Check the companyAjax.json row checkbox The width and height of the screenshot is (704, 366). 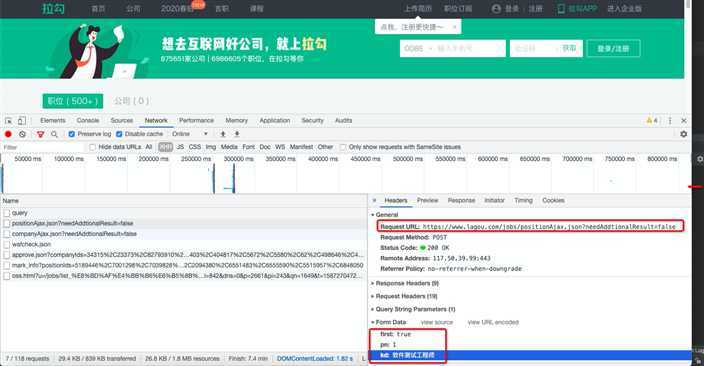click(7, 234)
